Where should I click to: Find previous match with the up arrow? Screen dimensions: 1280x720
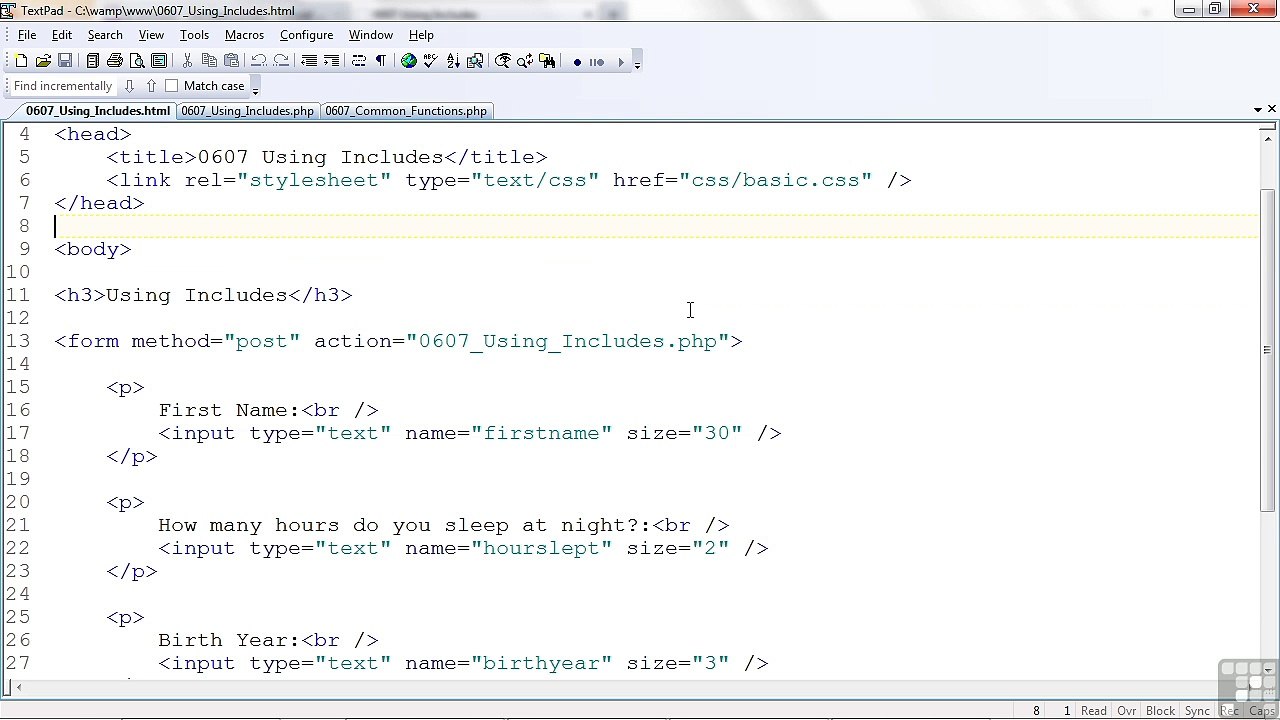point(151,86)
